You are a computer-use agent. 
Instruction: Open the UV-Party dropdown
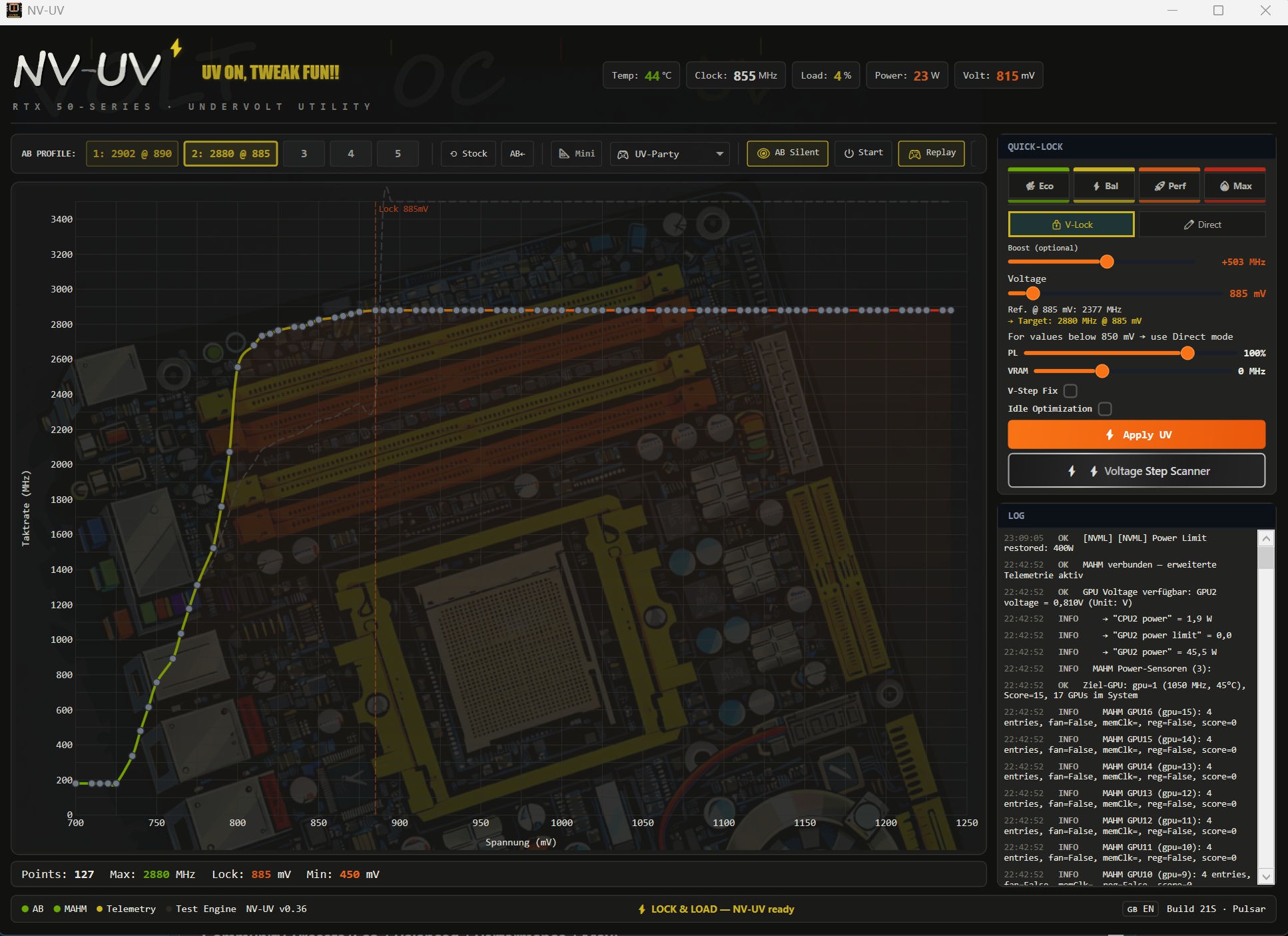(x=669, y=154)
